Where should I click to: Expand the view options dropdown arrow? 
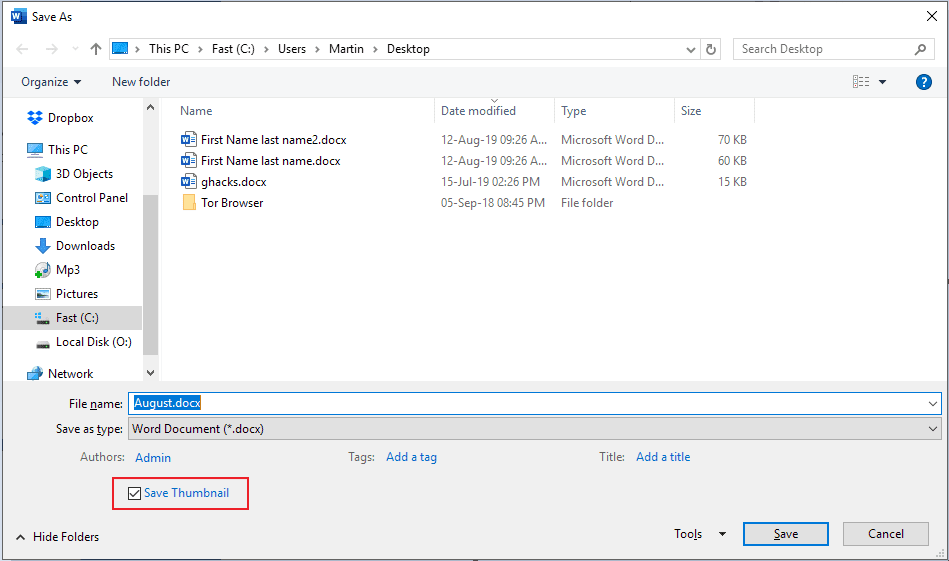(x=882, y=82)
